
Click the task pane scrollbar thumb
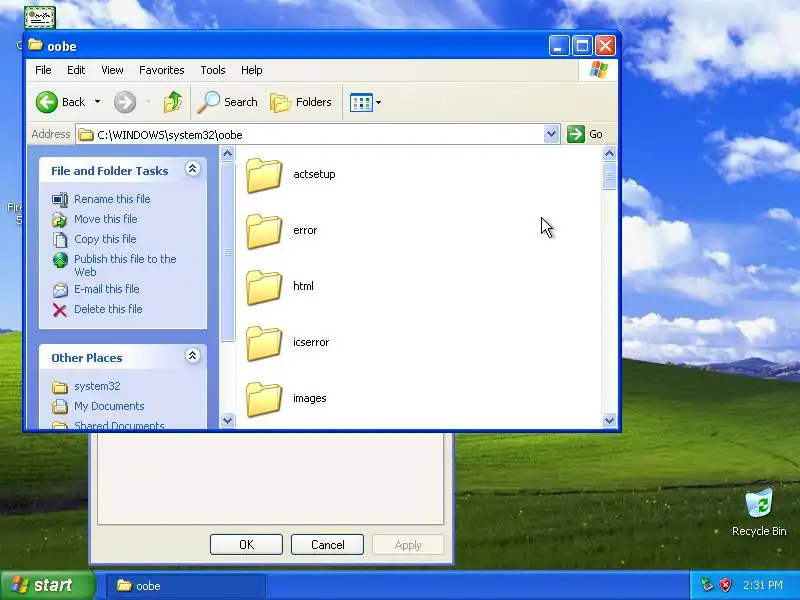click(228, 252)
